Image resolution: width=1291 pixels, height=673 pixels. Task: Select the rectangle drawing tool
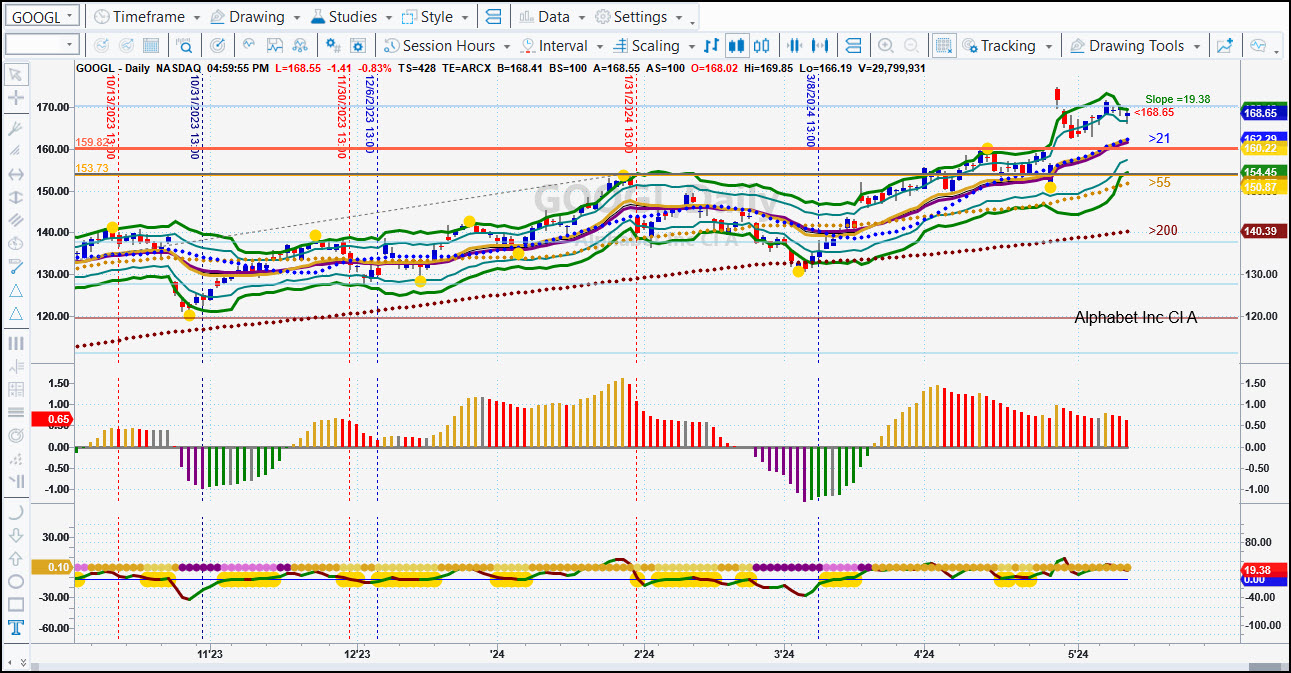point(16,605)
